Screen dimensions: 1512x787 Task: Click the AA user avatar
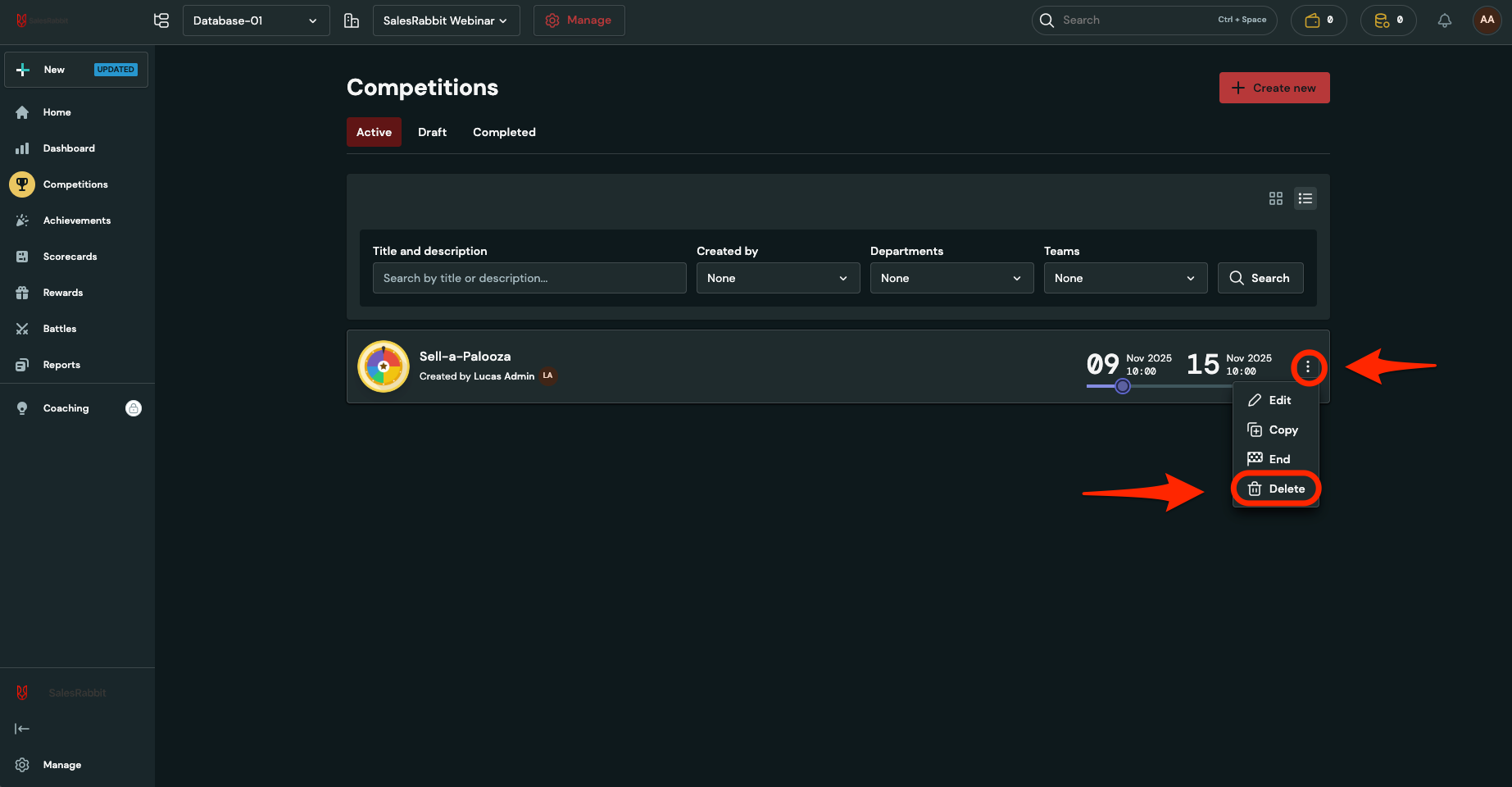[x=1487, y=20]
